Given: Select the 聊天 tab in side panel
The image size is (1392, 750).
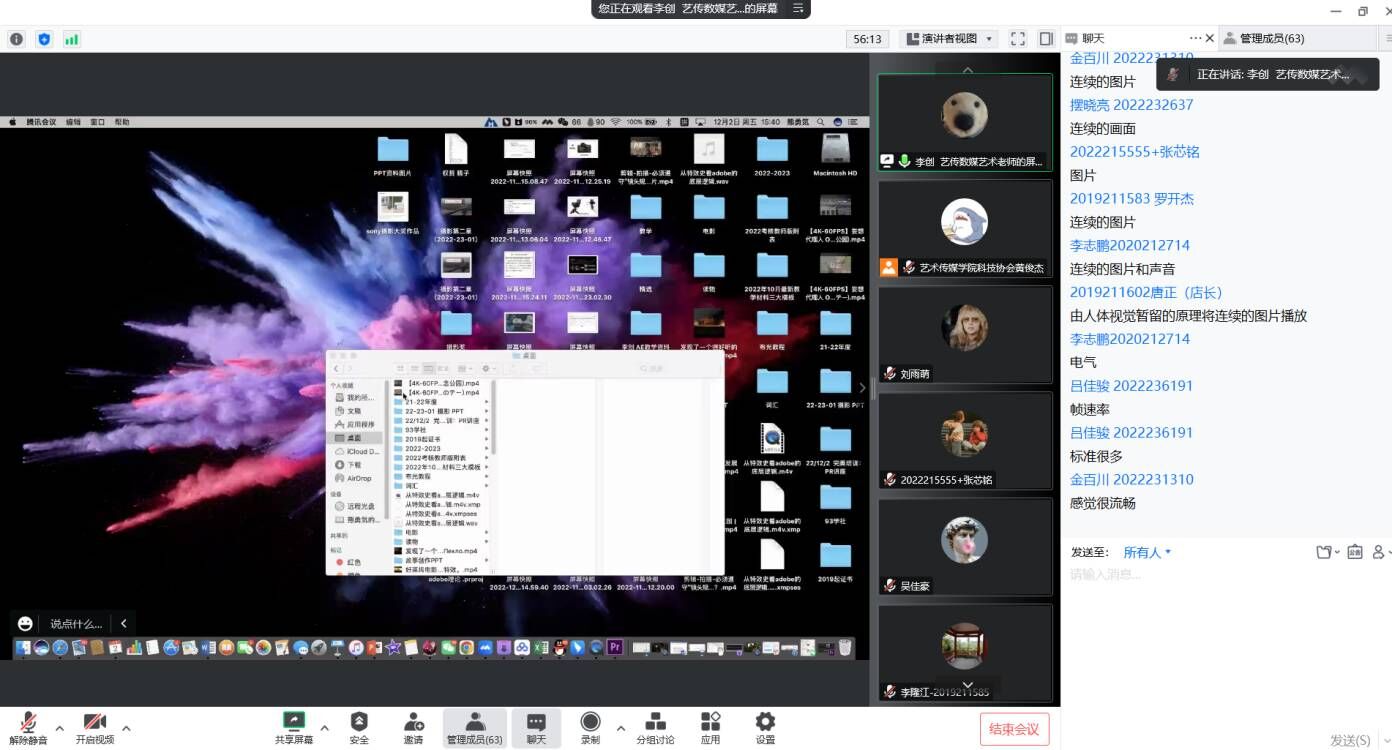Looking at the screenshot, I should pyautogui.click(x=1094, y=38).
